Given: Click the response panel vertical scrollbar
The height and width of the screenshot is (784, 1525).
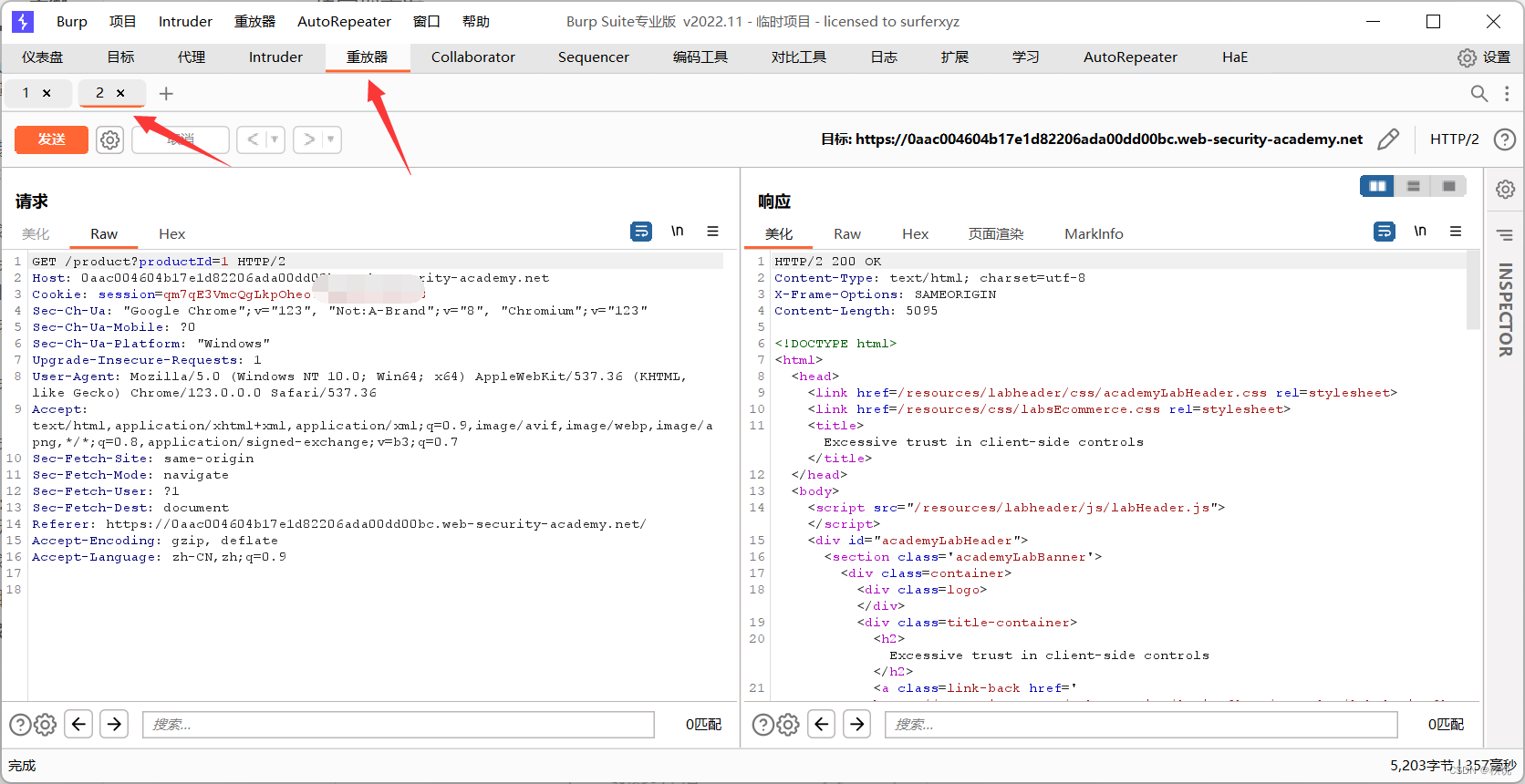Looking at the screenshot, I should (1473, 292).
